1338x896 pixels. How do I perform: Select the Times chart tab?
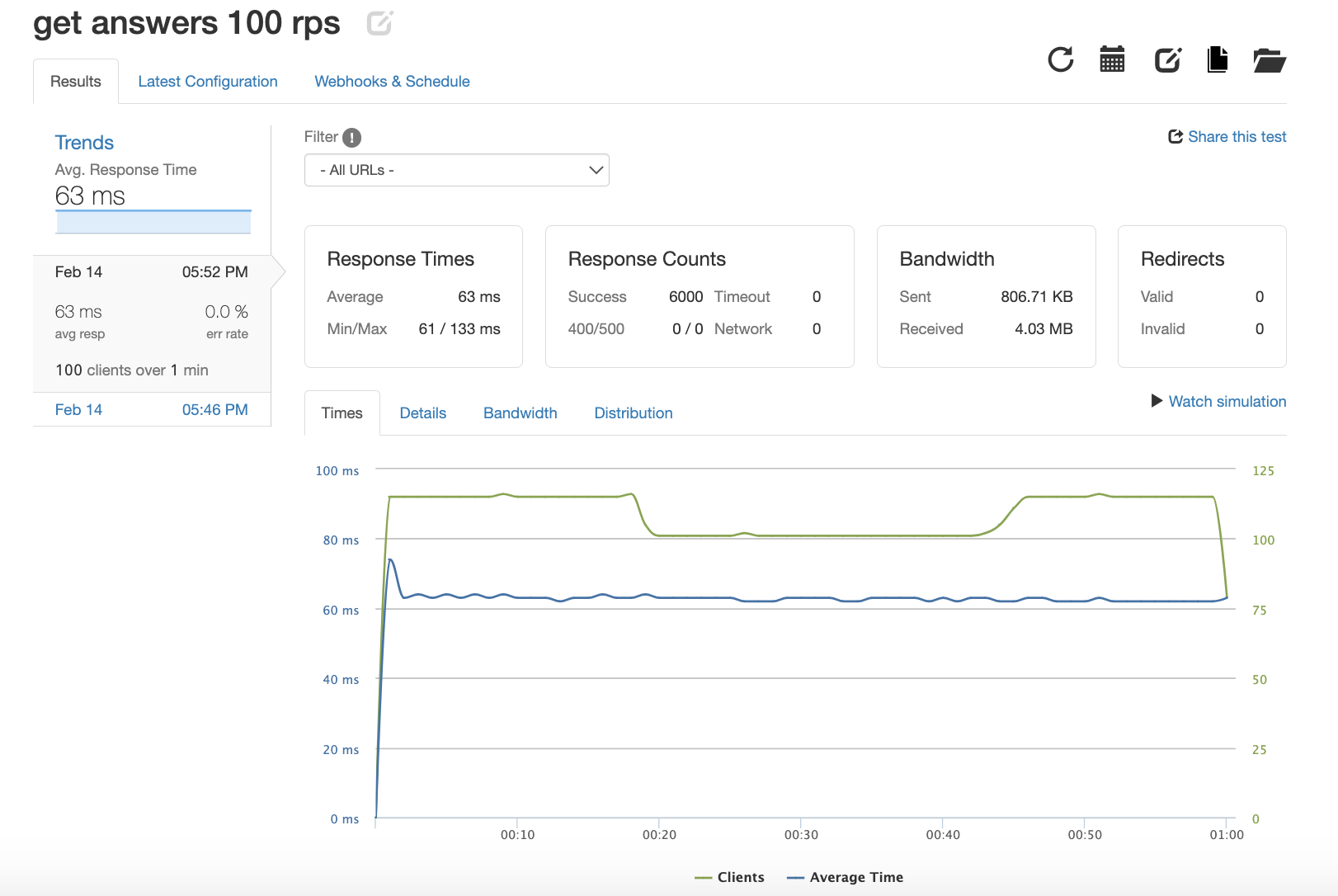[342, 413]
